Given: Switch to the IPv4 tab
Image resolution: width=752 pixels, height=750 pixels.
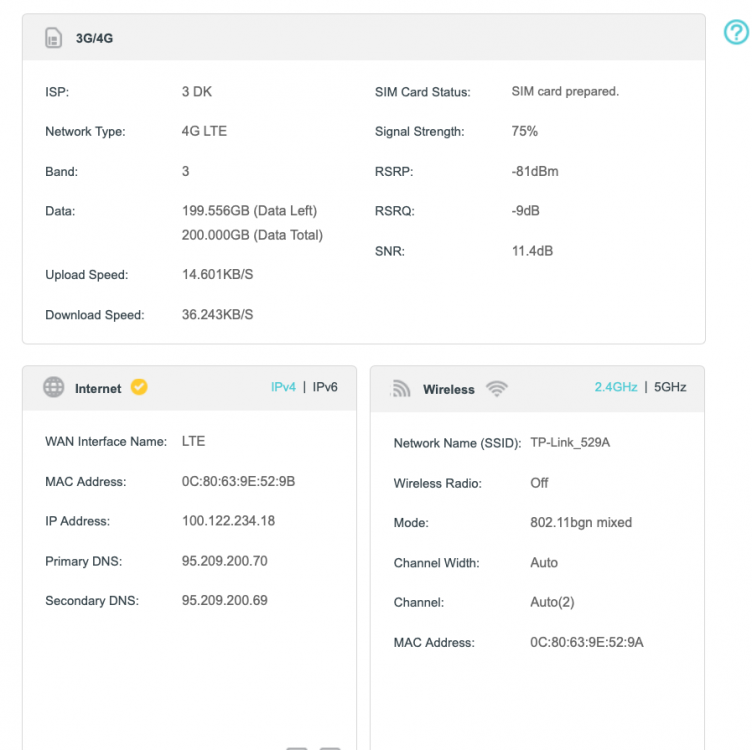Looking at the screenshot, I should (x=283, y=387).
